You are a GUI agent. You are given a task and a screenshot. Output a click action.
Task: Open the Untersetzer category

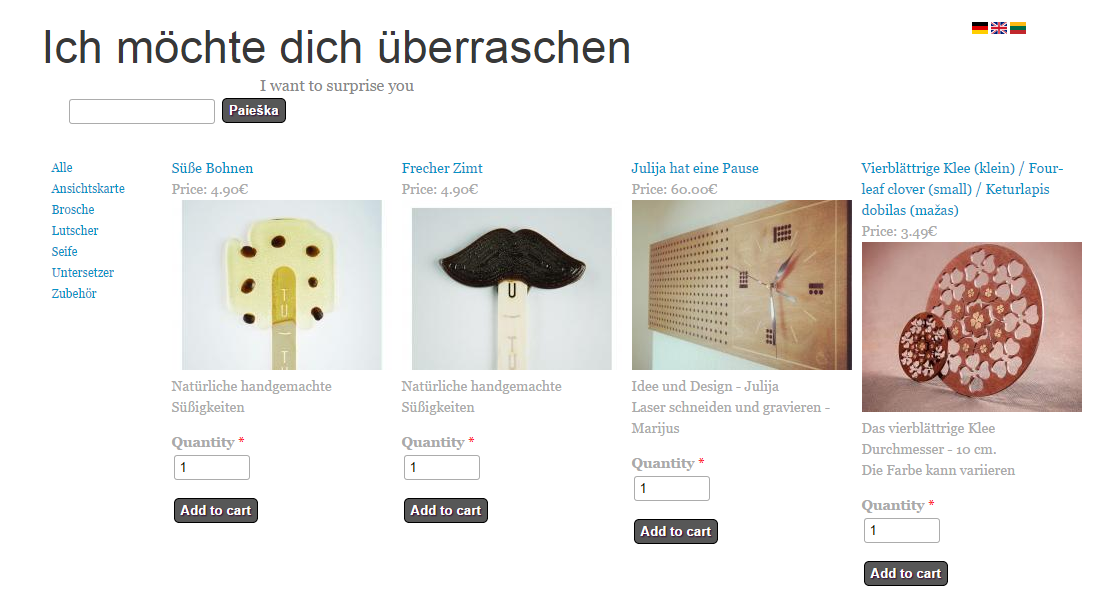tap(83, 272)
